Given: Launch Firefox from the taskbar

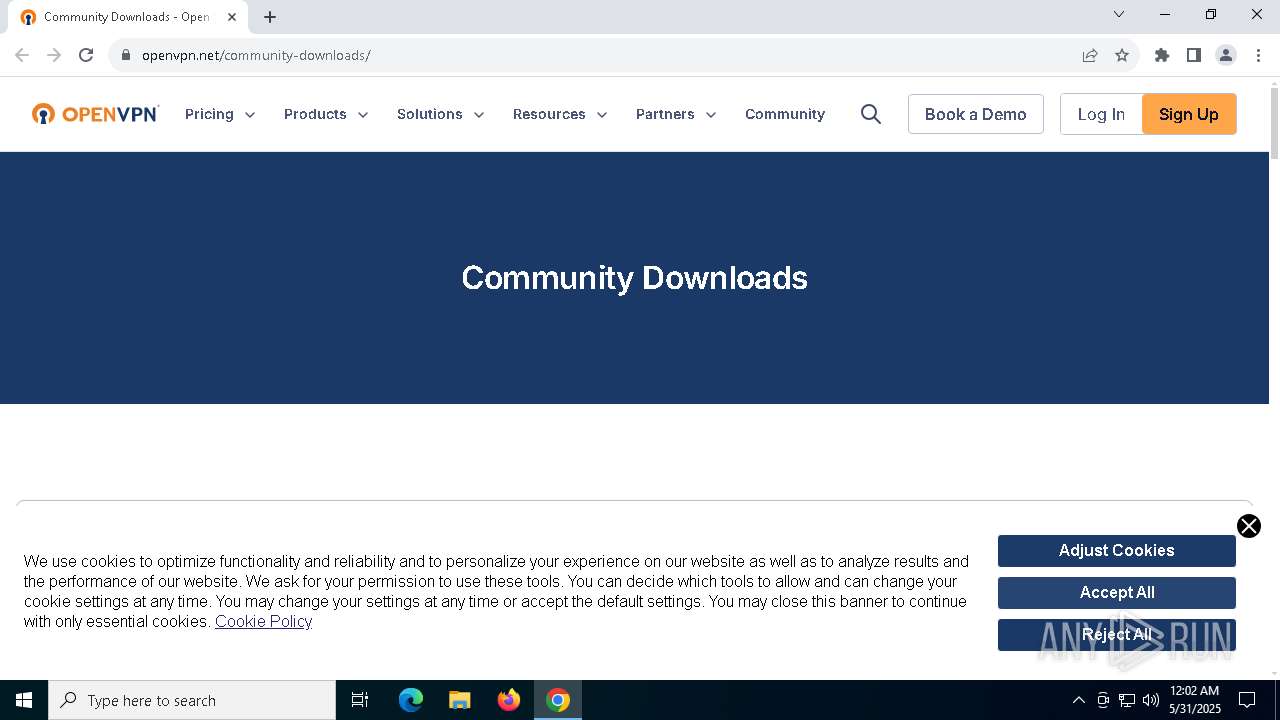Looking at the screenshot, I should (x=509, y=700).
